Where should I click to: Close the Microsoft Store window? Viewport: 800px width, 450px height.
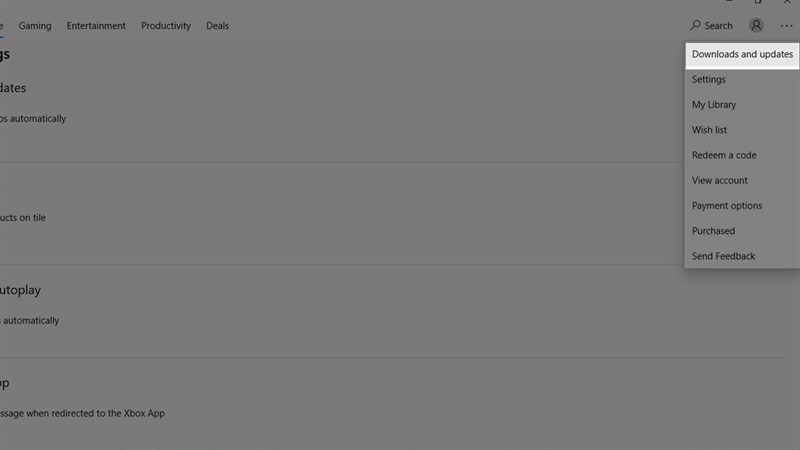787,2
